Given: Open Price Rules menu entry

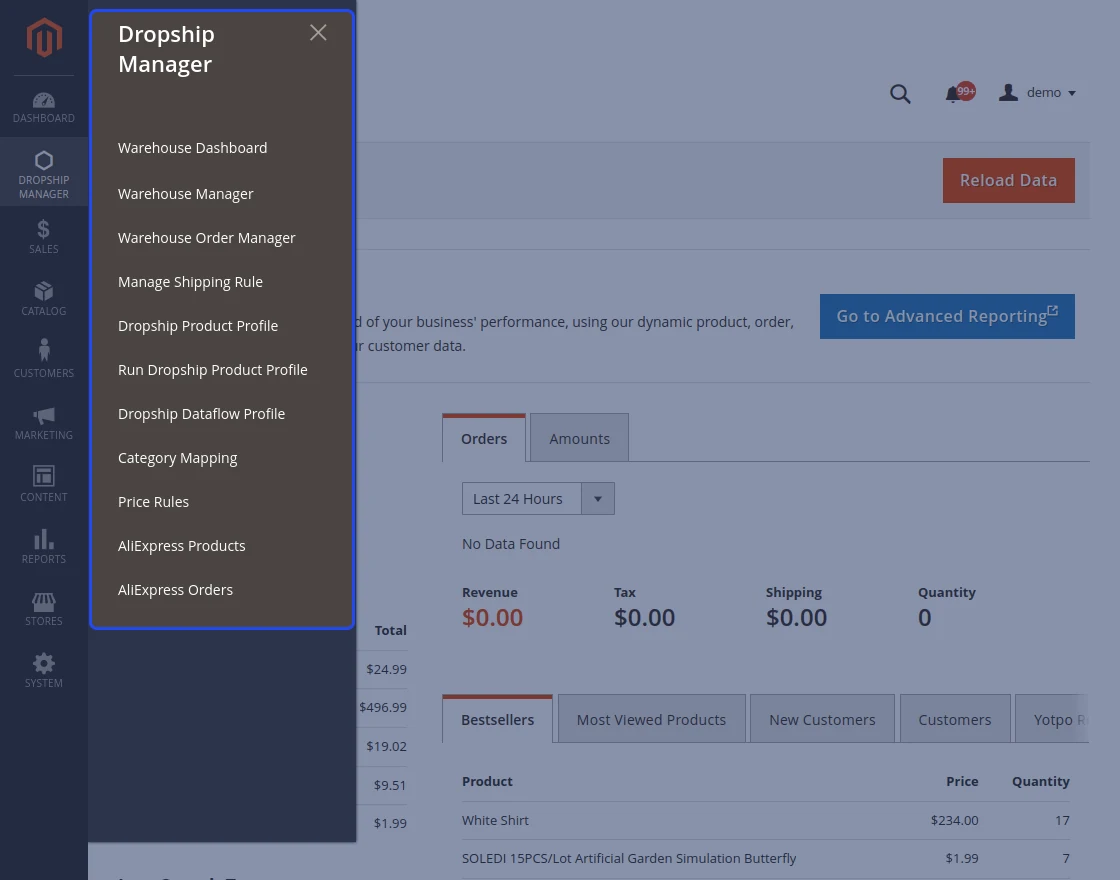Looking at the screenshot, I should coord(154,502).
